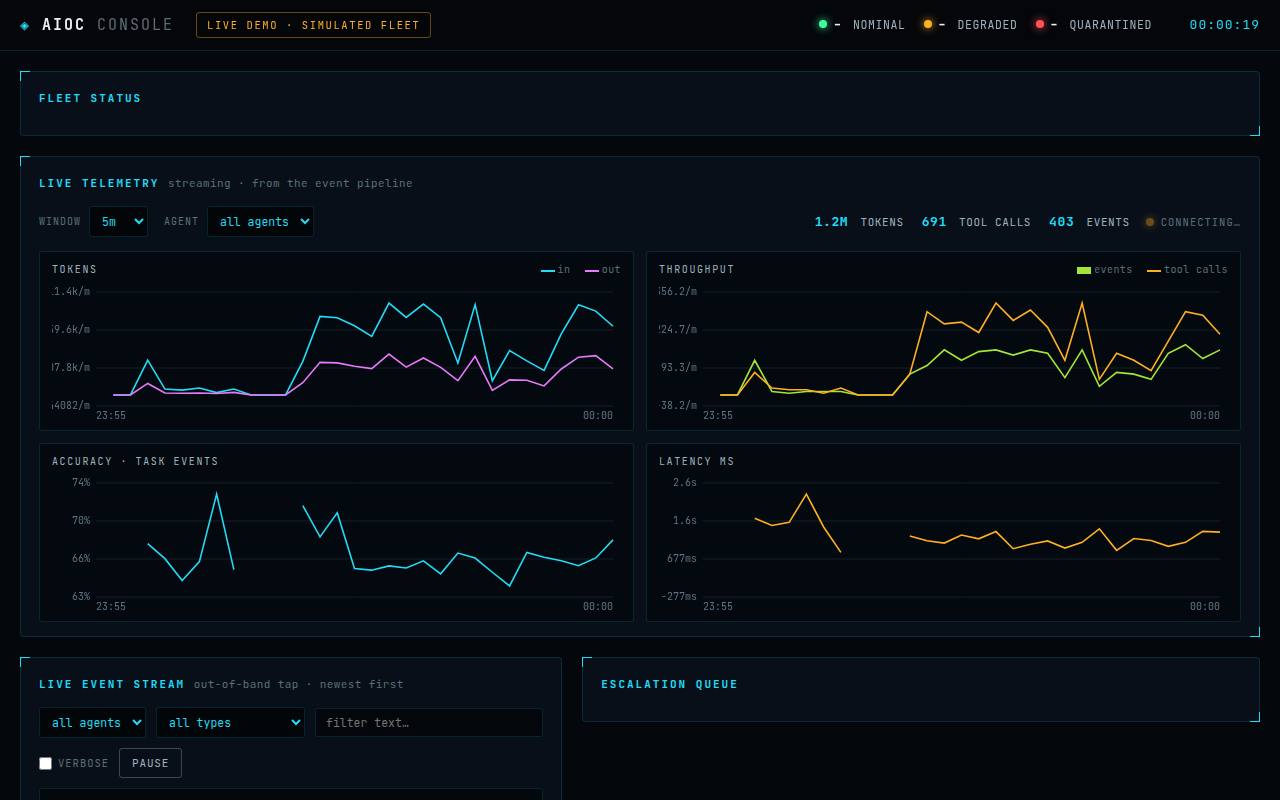Click the 677ms latency axis label

[682, 559]
